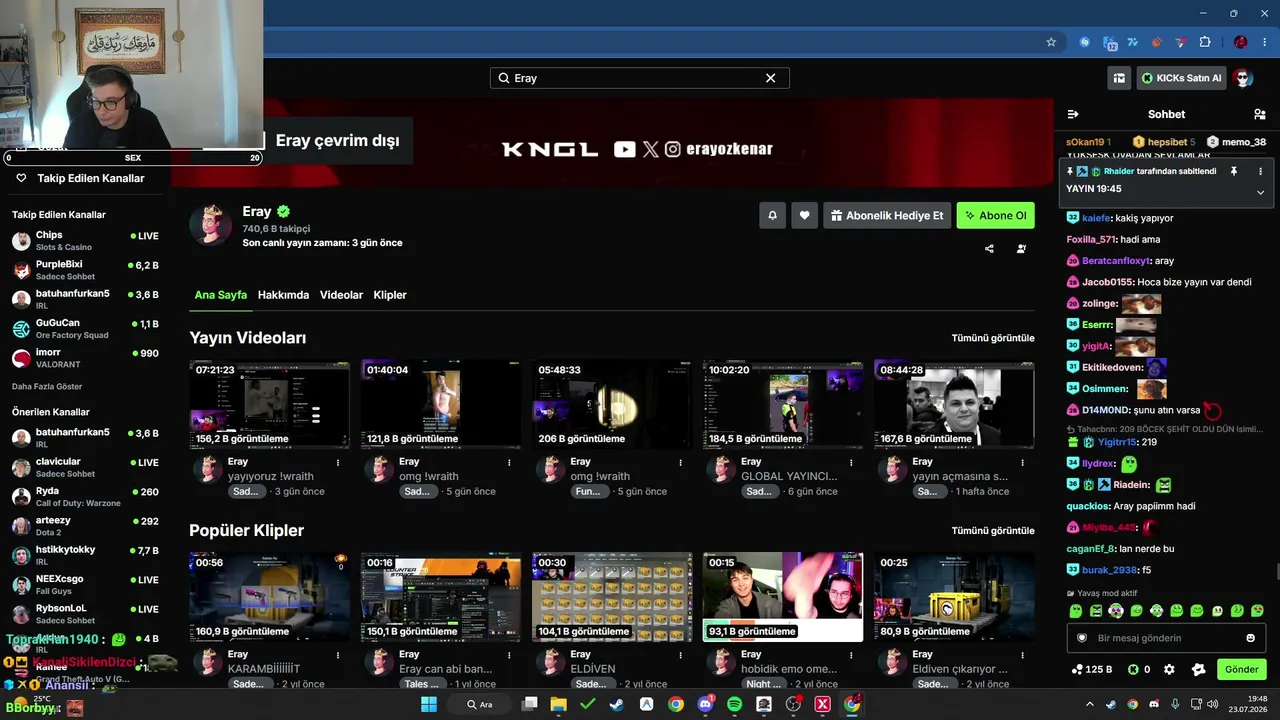1280x720 pixels.
Task: Open the 10:02:20 stream video thumbnail
Action: [783, 404]
